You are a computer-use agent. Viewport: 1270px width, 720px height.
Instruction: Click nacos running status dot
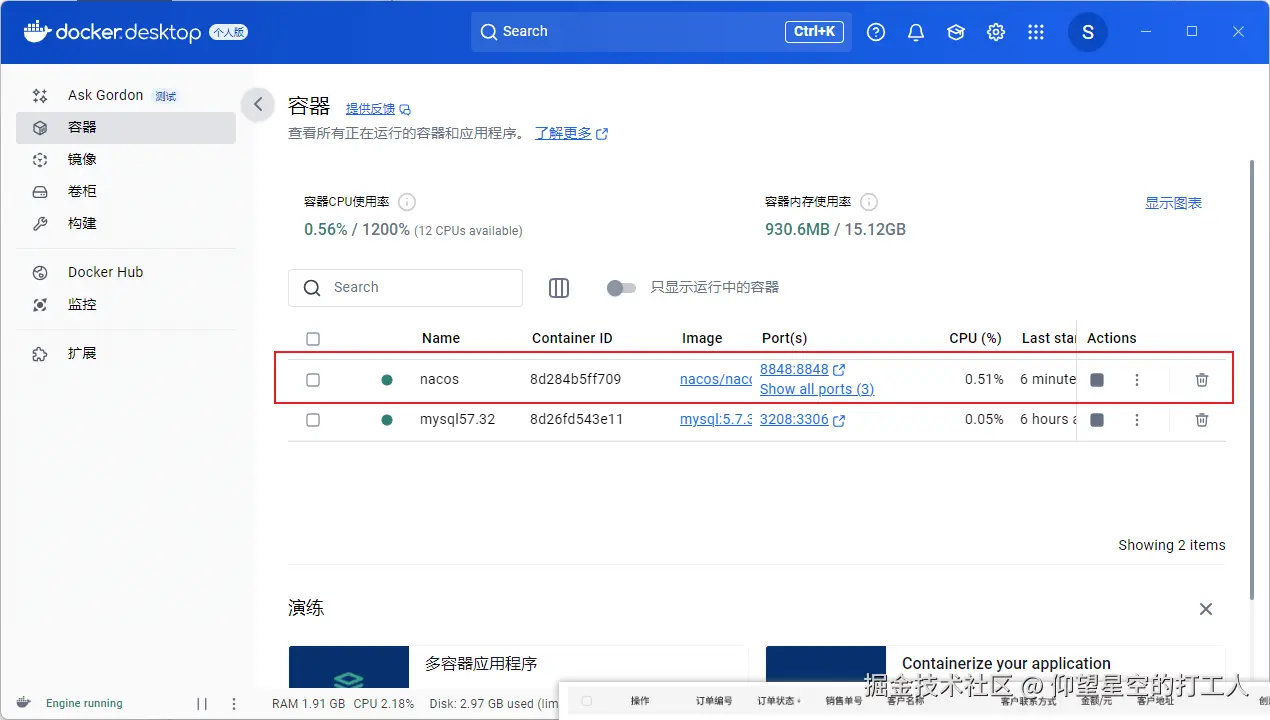click(387, 380)
